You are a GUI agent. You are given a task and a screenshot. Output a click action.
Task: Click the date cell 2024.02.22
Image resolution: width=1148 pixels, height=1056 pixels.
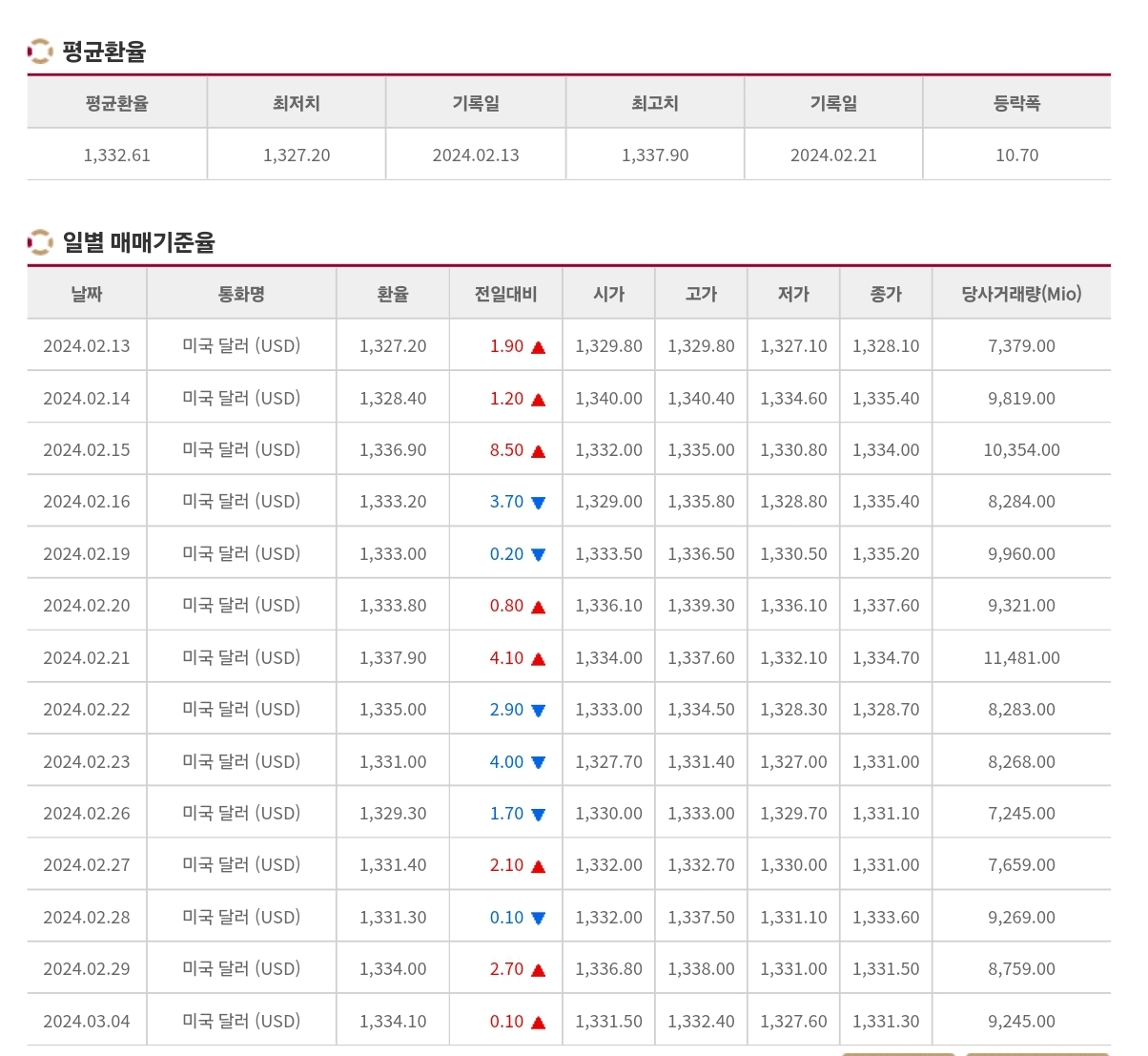click(x=87, y=710)
